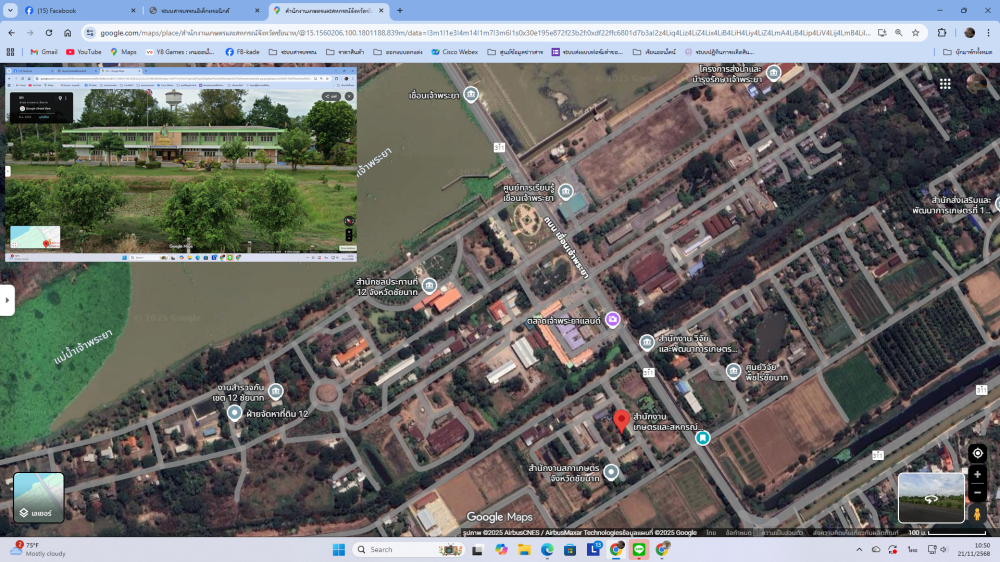Click the Chao Phraya Dam landmark marker

tap(470, 95)
